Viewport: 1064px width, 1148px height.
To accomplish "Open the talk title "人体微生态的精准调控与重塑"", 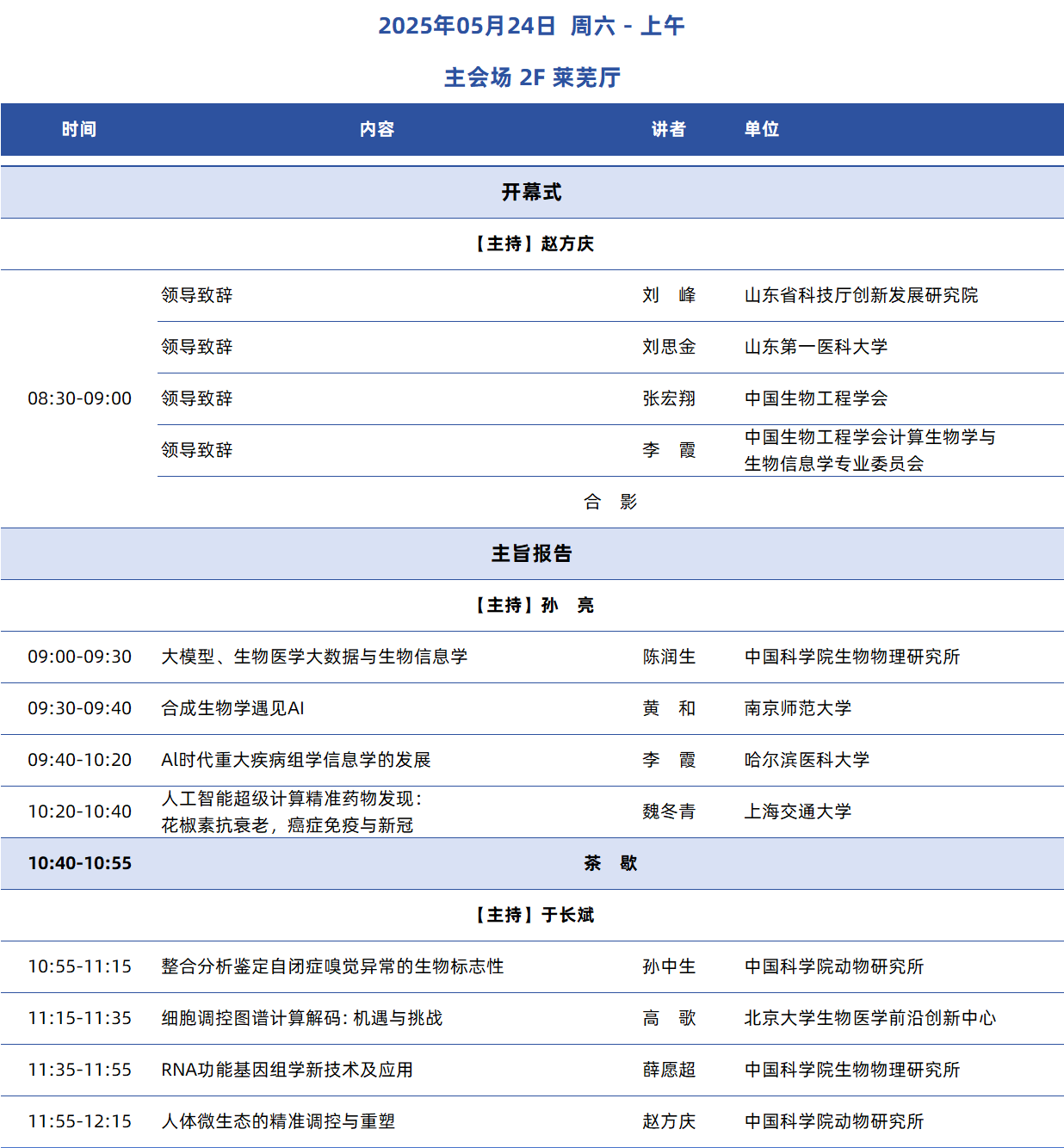I will [278, 1121].
